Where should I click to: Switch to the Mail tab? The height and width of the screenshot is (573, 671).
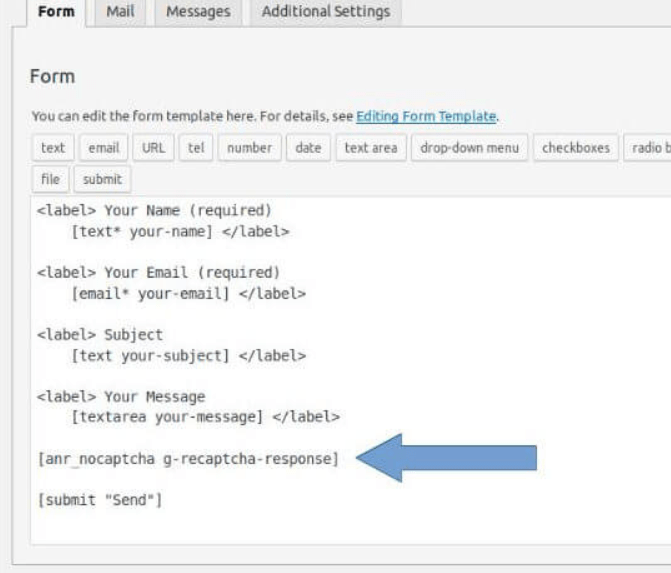pos(120,12)
